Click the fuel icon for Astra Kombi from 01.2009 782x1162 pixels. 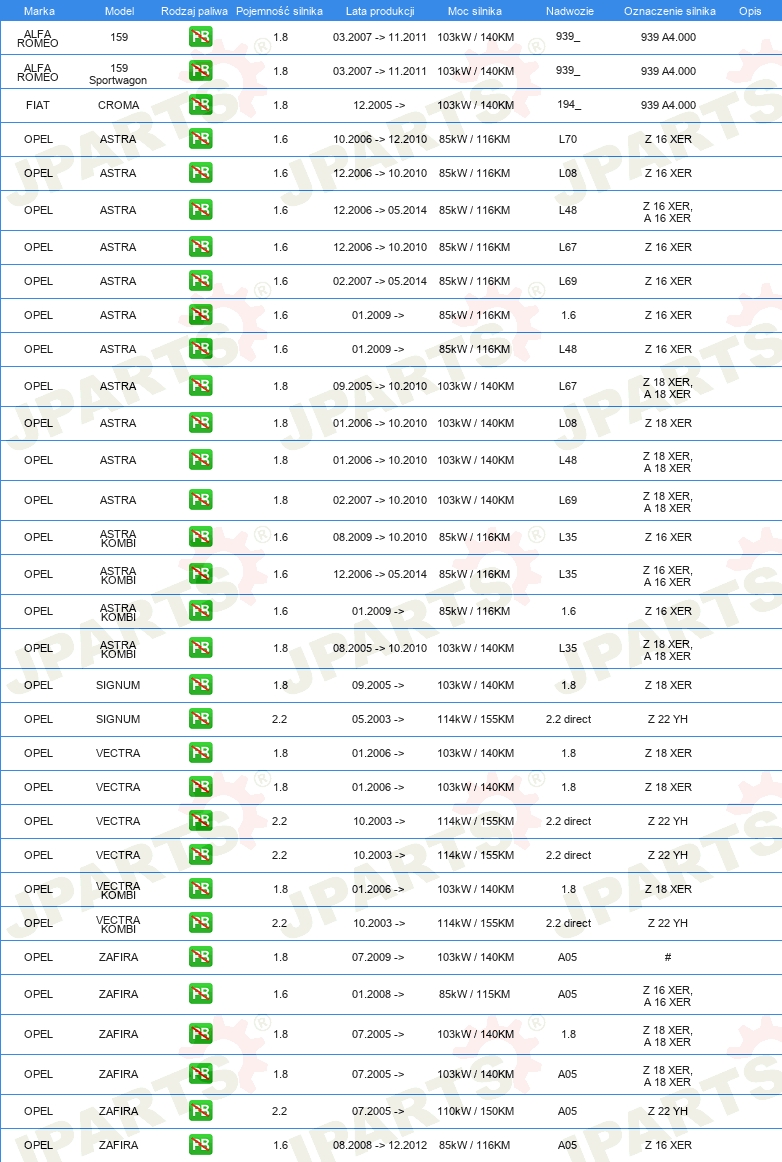pyautogui.click(x=200, y=611)
